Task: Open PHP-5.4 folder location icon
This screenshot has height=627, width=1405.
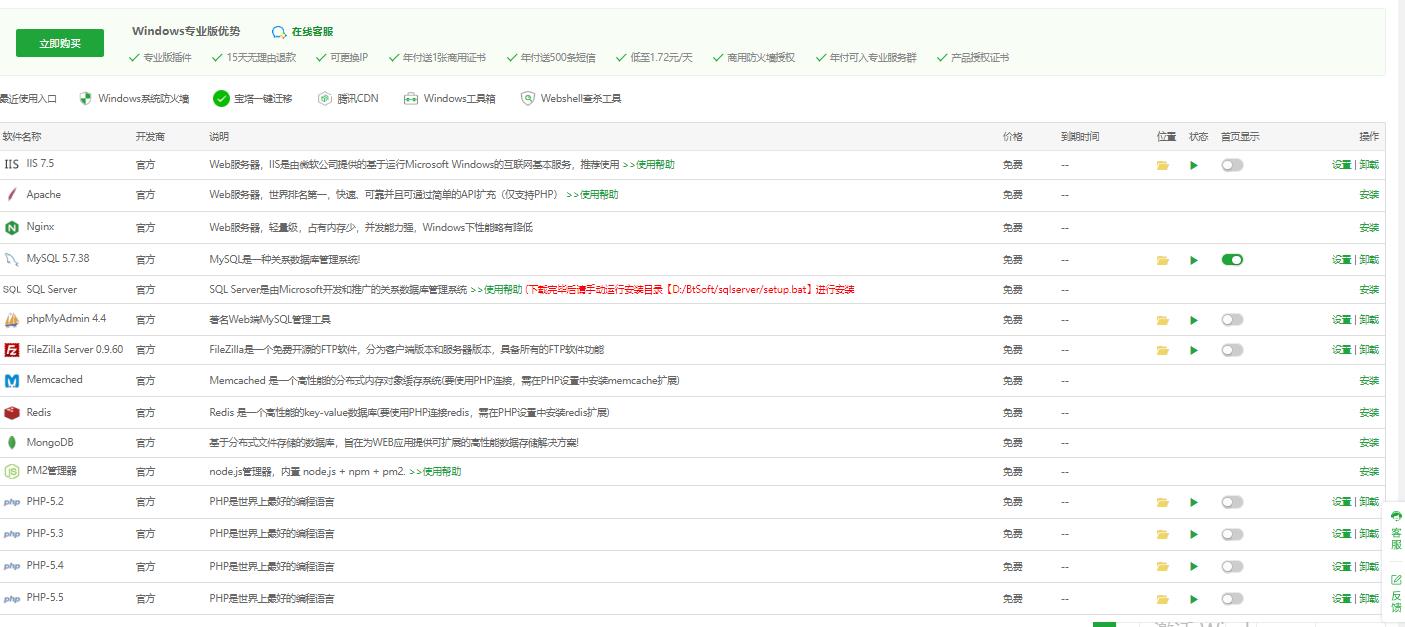Action: tap(1163, 567)
